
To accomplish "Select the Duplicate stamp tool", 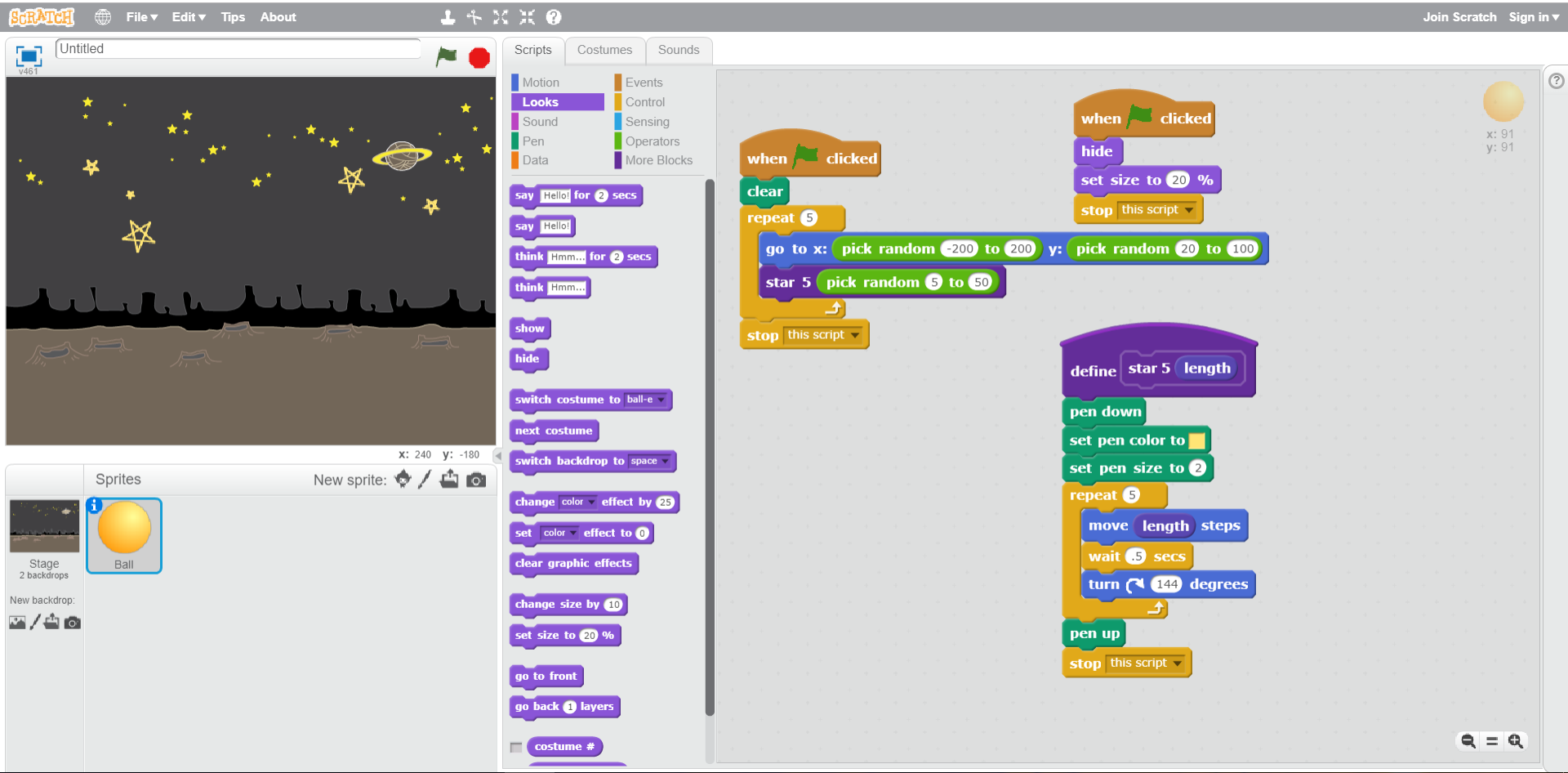I will point(448,17).
